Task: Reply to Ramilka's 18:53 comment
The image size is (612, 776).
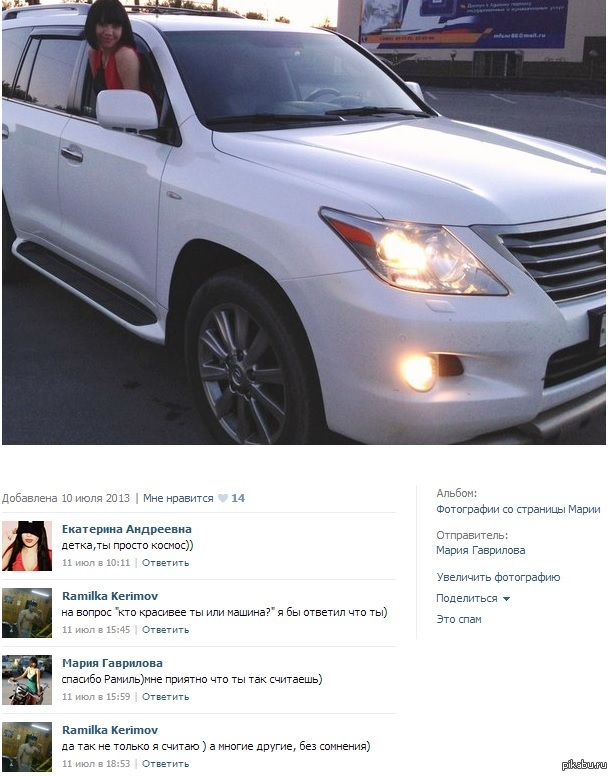Action: (165, 764)
